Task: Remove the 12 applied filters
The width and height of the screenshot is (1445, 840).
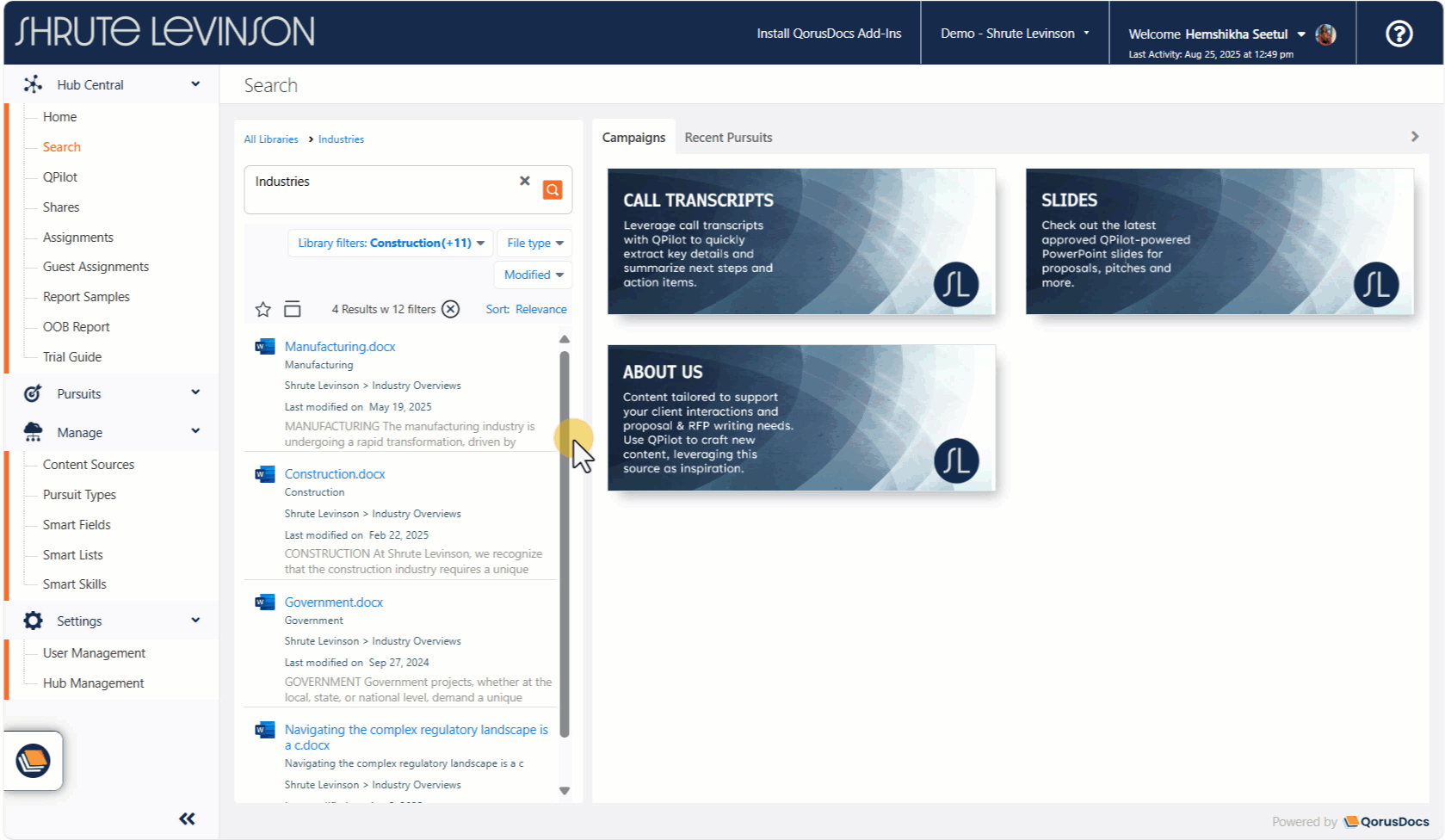Action: [x=450, y=309]
